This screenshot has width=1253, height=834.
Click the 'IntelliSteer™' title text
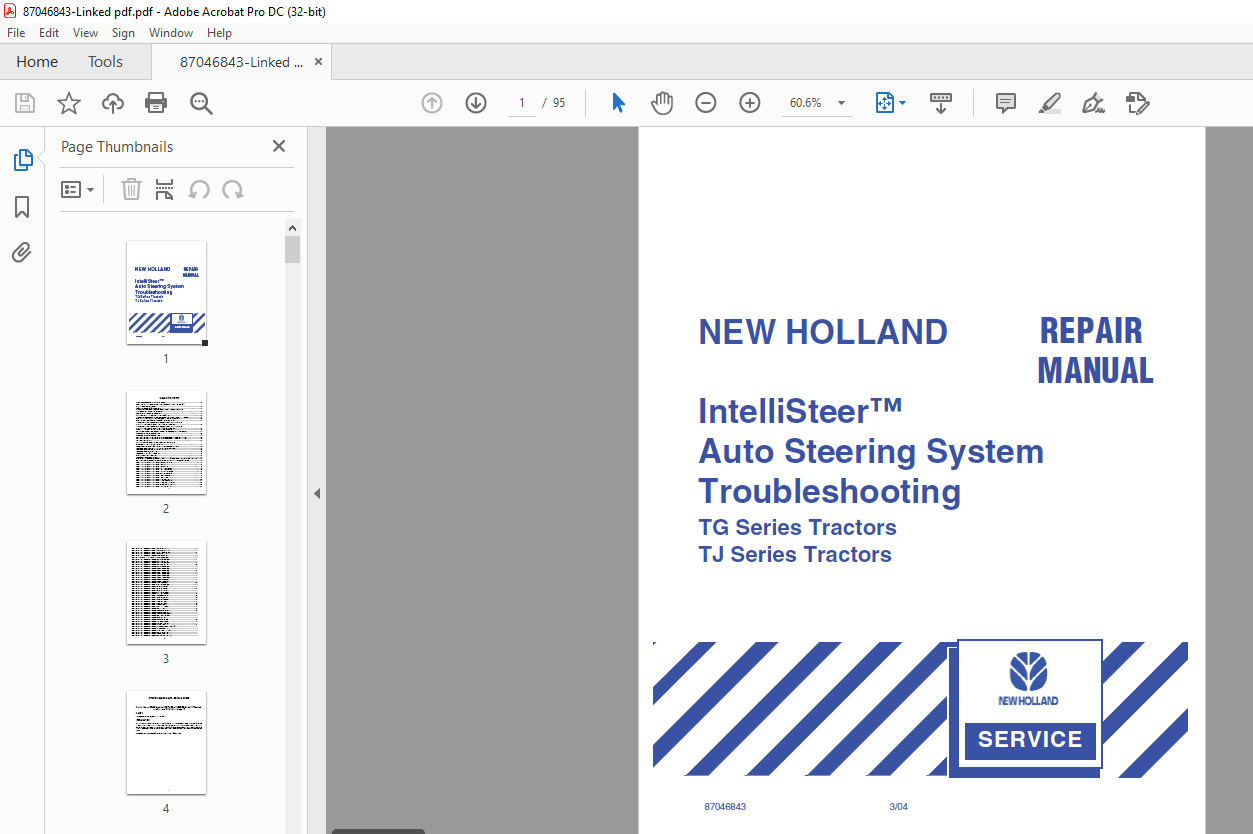[800, 411]
